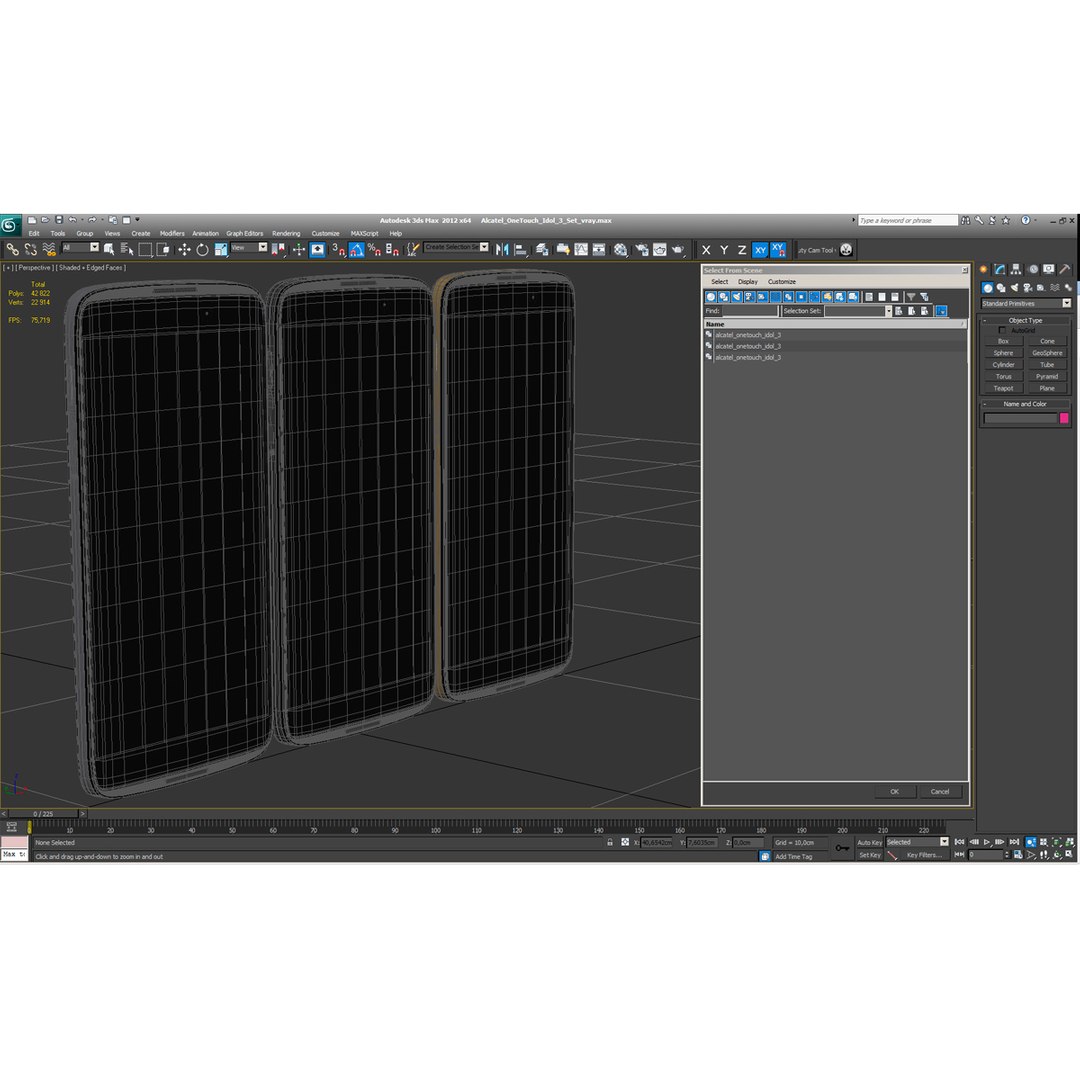Open the Hierarchy panel tab

coord(1016,269)
